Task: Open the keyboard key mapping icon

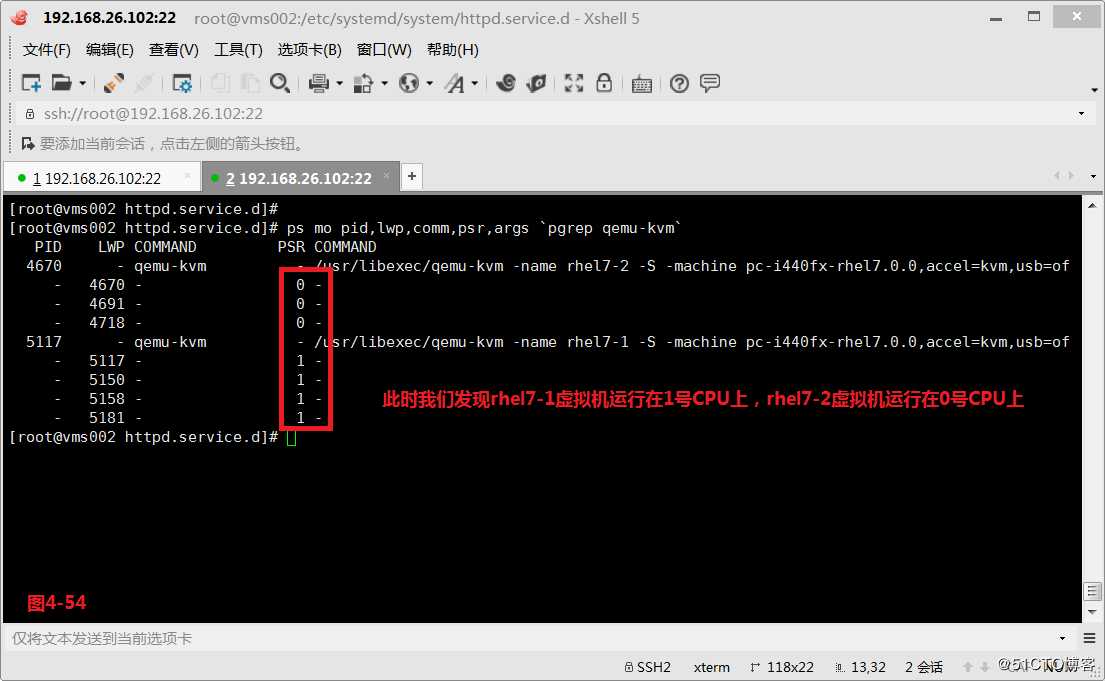Action: [x=641, y=85]
